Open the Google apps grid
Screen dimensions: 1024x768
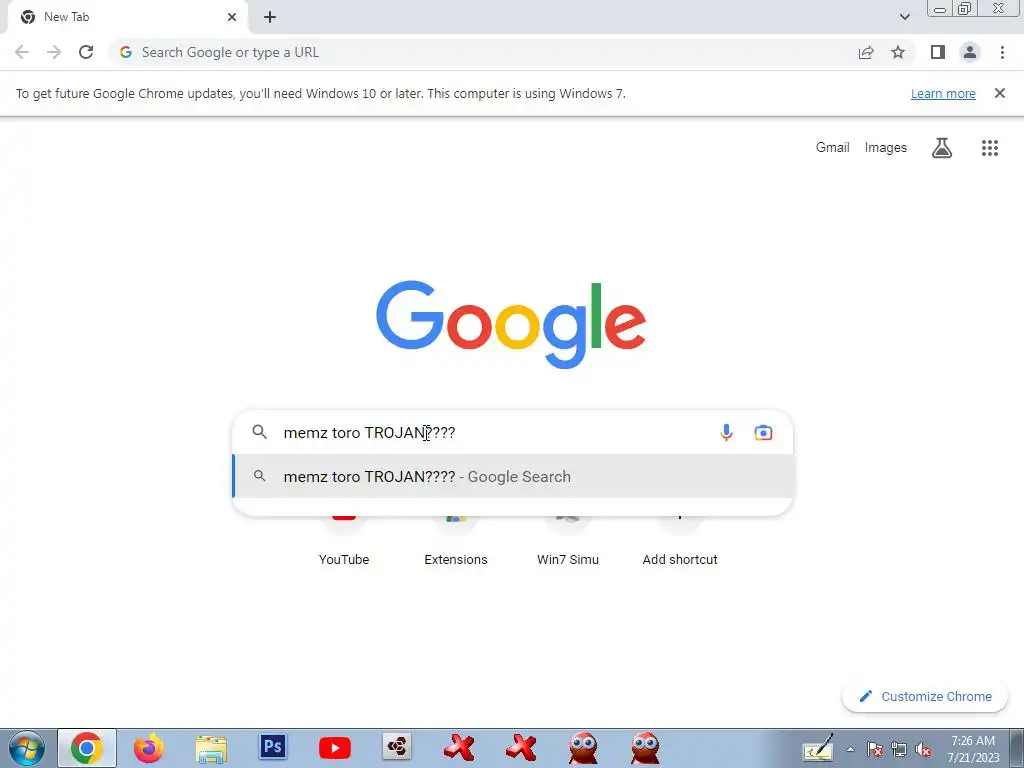(989, 148)
